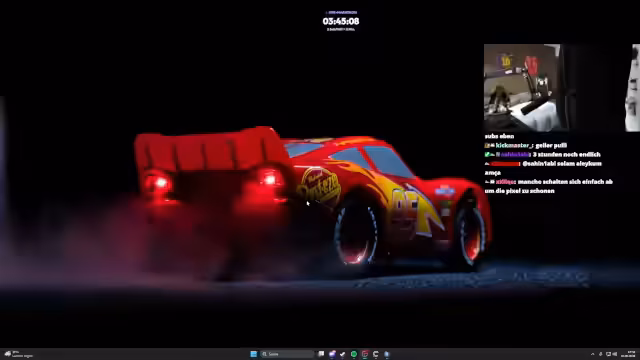Open the Windows Start menu
This screenshot has height=360, width=640.
(253, 354)
